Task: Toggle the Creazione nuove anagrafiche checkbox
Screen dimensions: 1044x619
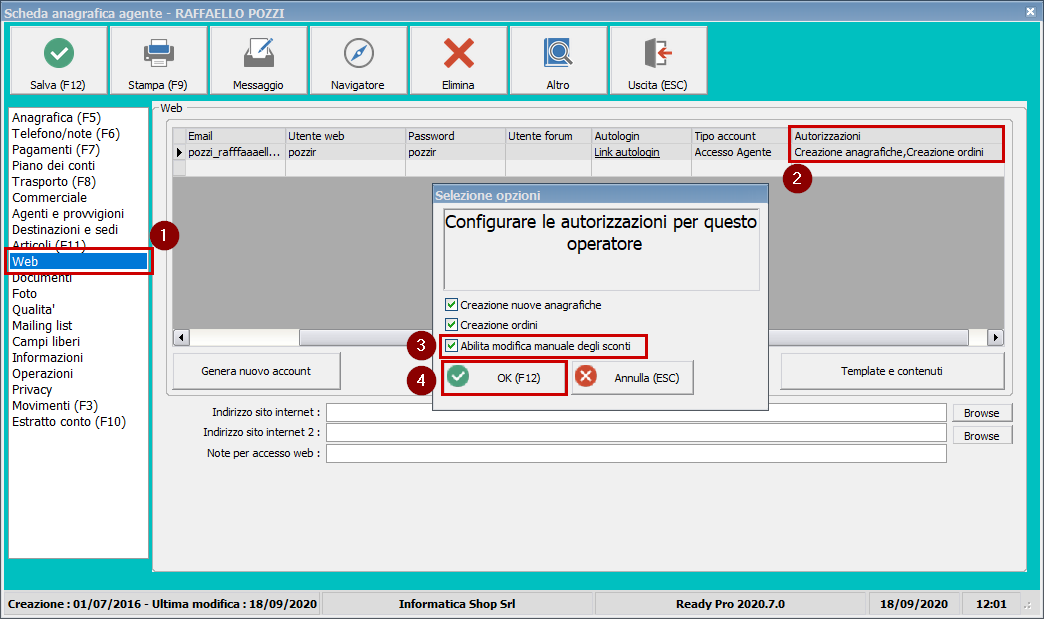Action: (x=451, y=305)
